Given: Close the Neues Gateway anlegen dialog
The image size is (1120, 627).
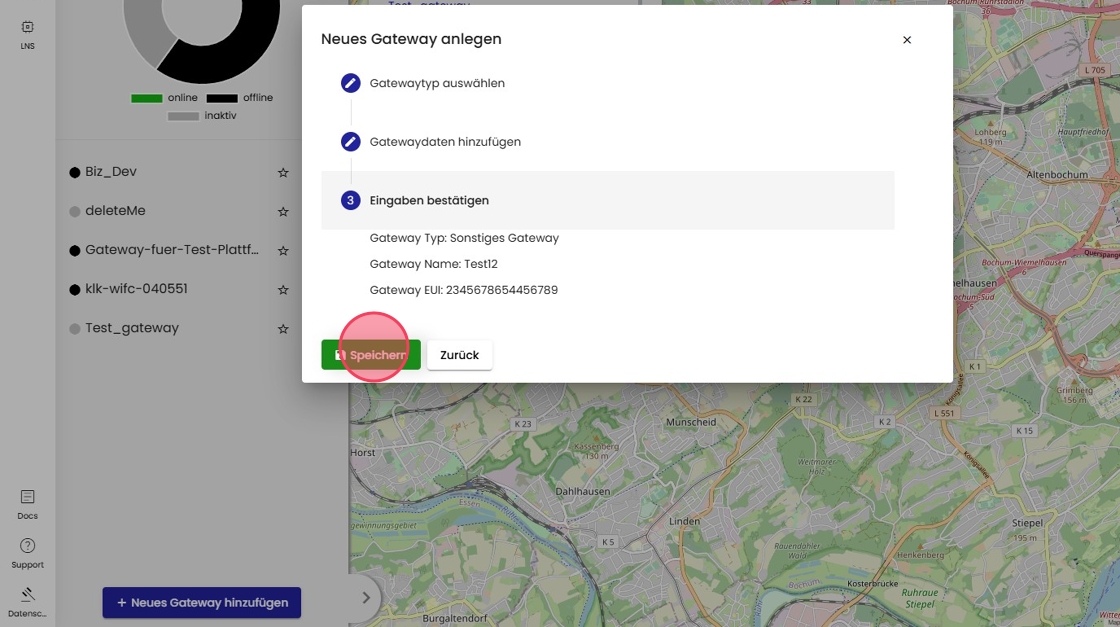Looking at the screenshot, I should (907, 40).
